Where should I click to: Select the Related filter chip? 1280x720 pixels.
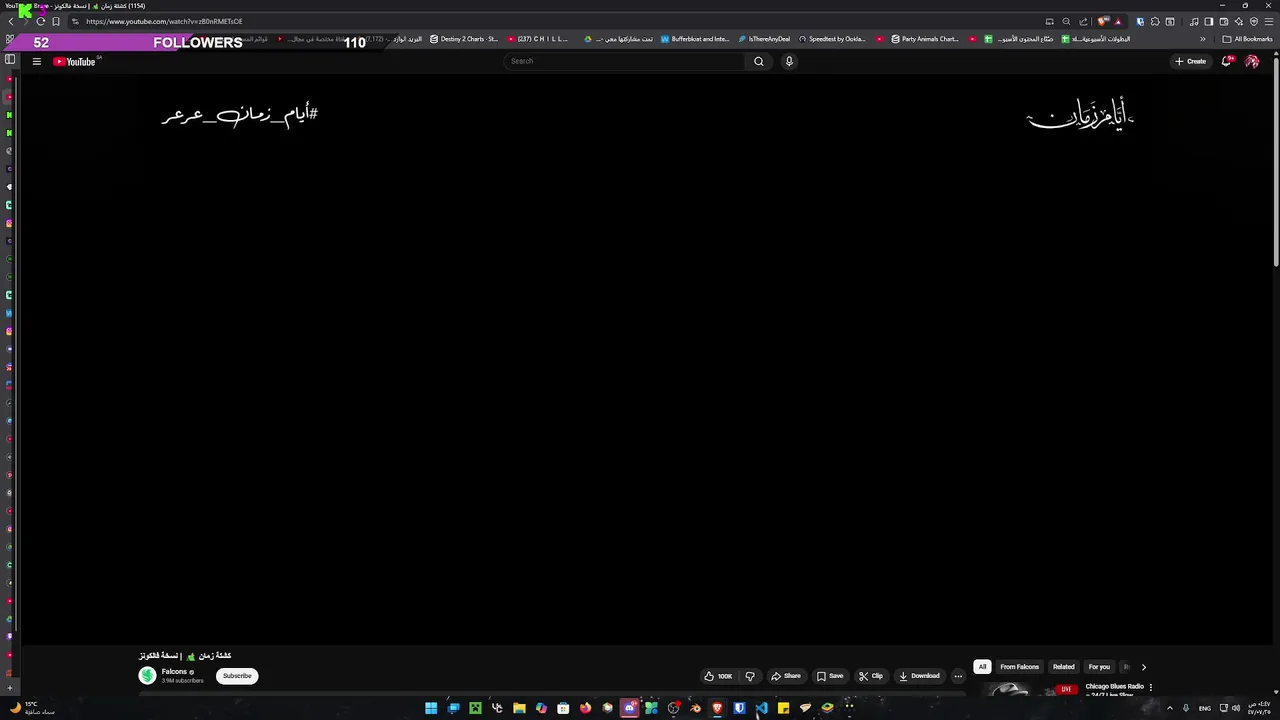pos(1064,667)
